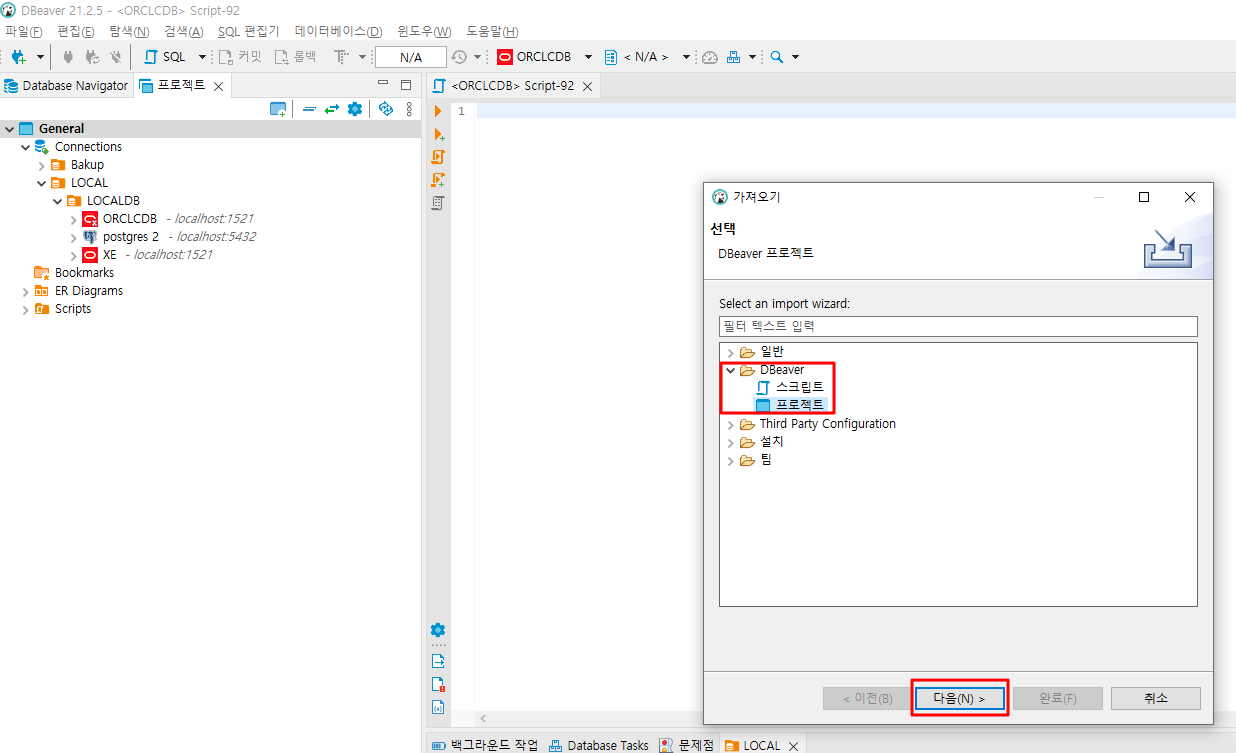
Task: Click the refresh icon in 프로젝트 panel toolbar
Action: tap(386, 109)
